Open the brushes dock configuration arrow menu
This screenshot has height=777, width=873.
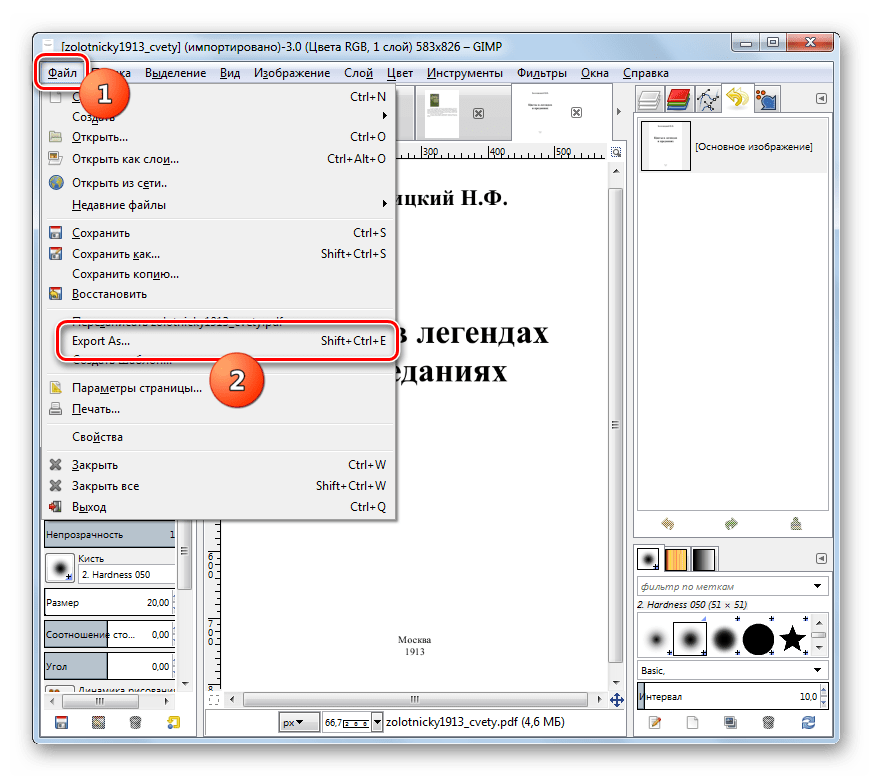pos(821,558)
